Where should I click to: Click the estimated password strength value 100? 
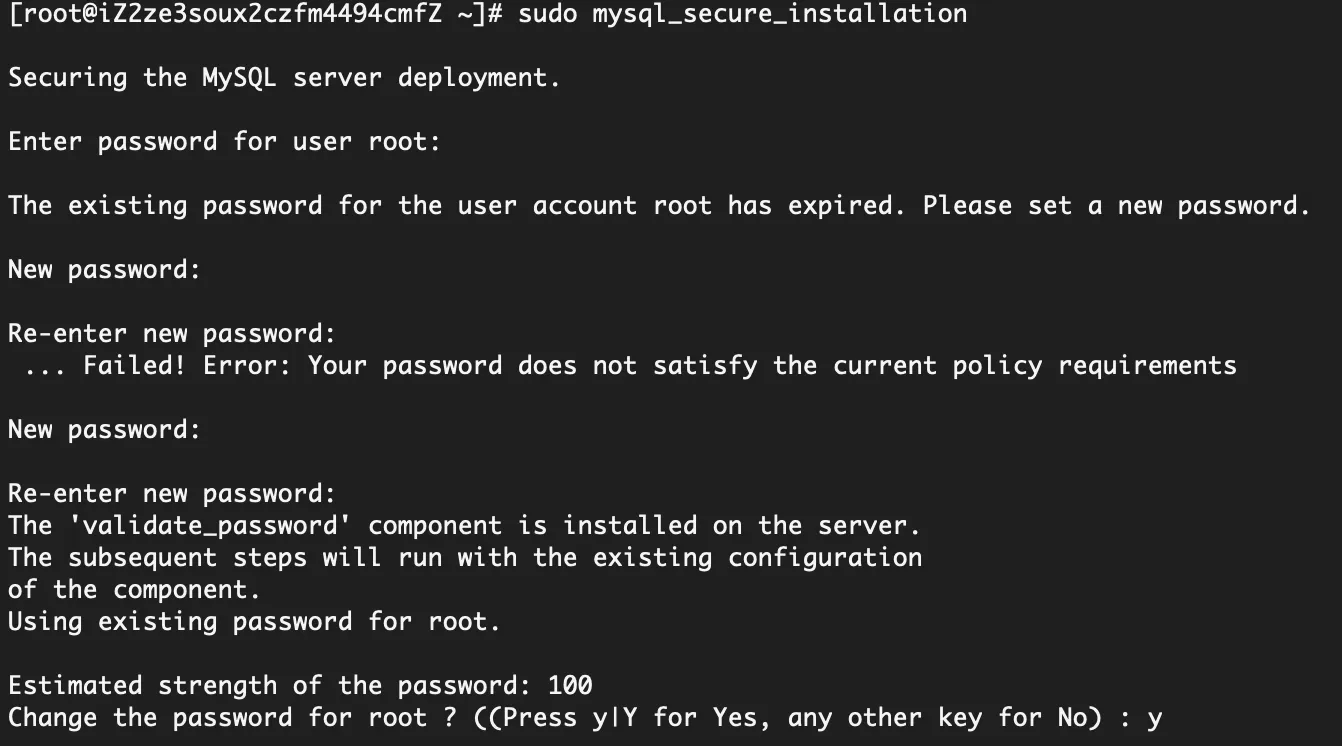pos(570,686)
